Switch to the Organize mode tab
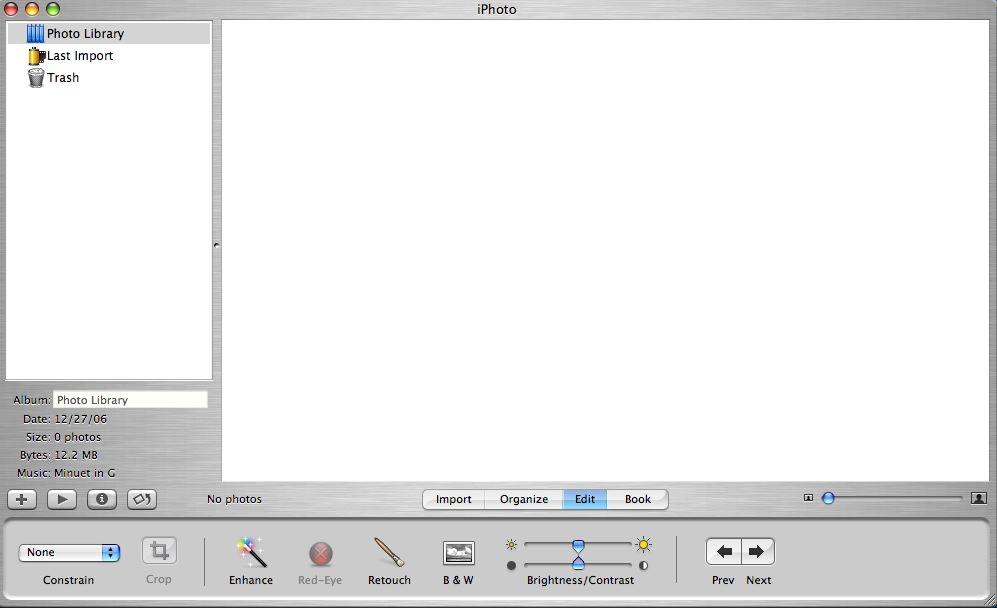 [524, 499]
